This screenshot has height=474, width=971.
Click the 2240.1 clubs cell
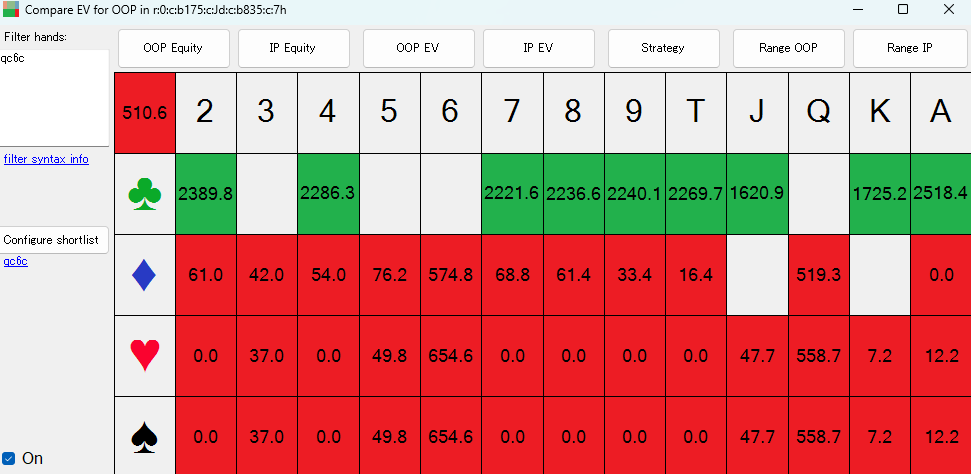tap(635, 194)
